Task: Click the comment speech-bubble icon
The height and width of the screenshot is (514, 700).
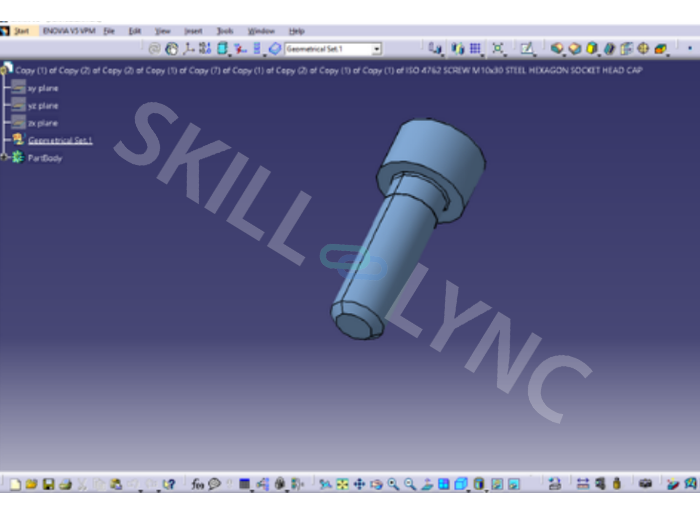Action: [214, 484]
